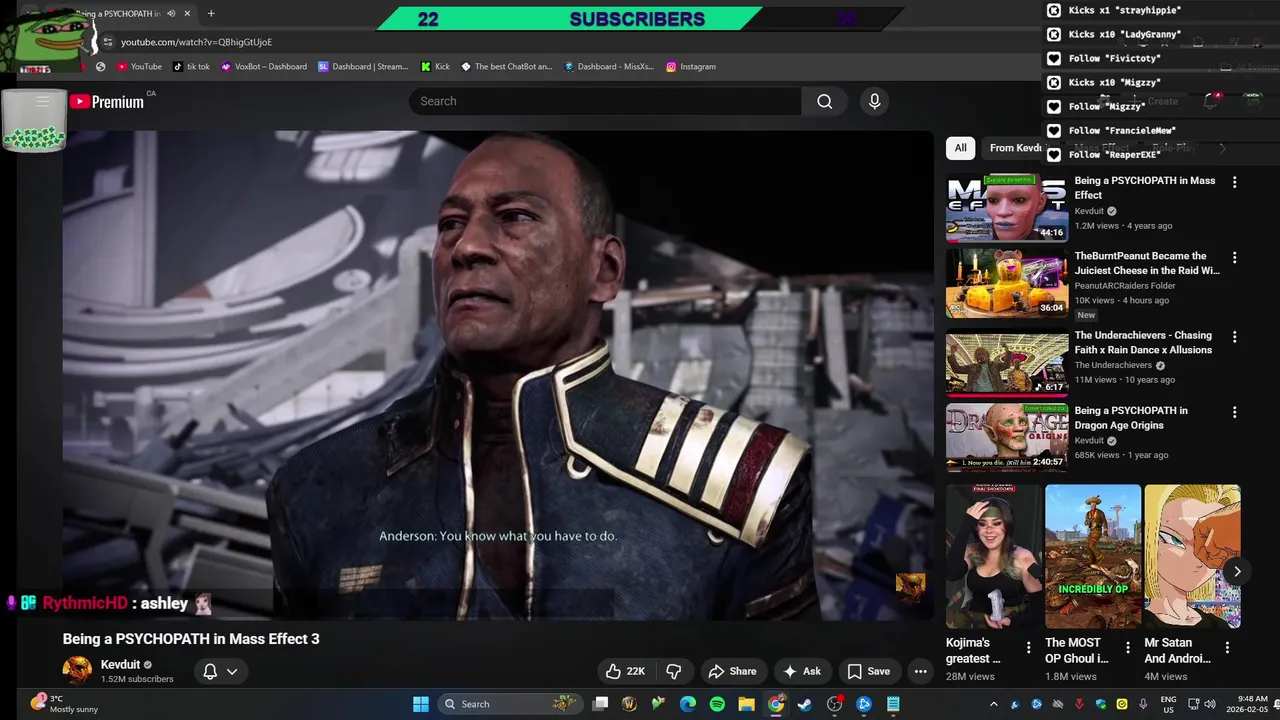Viewport: 1280px width, 720px height.
Task: Click the Kevduit watermark in the video corner
Action: click(910, 587)
